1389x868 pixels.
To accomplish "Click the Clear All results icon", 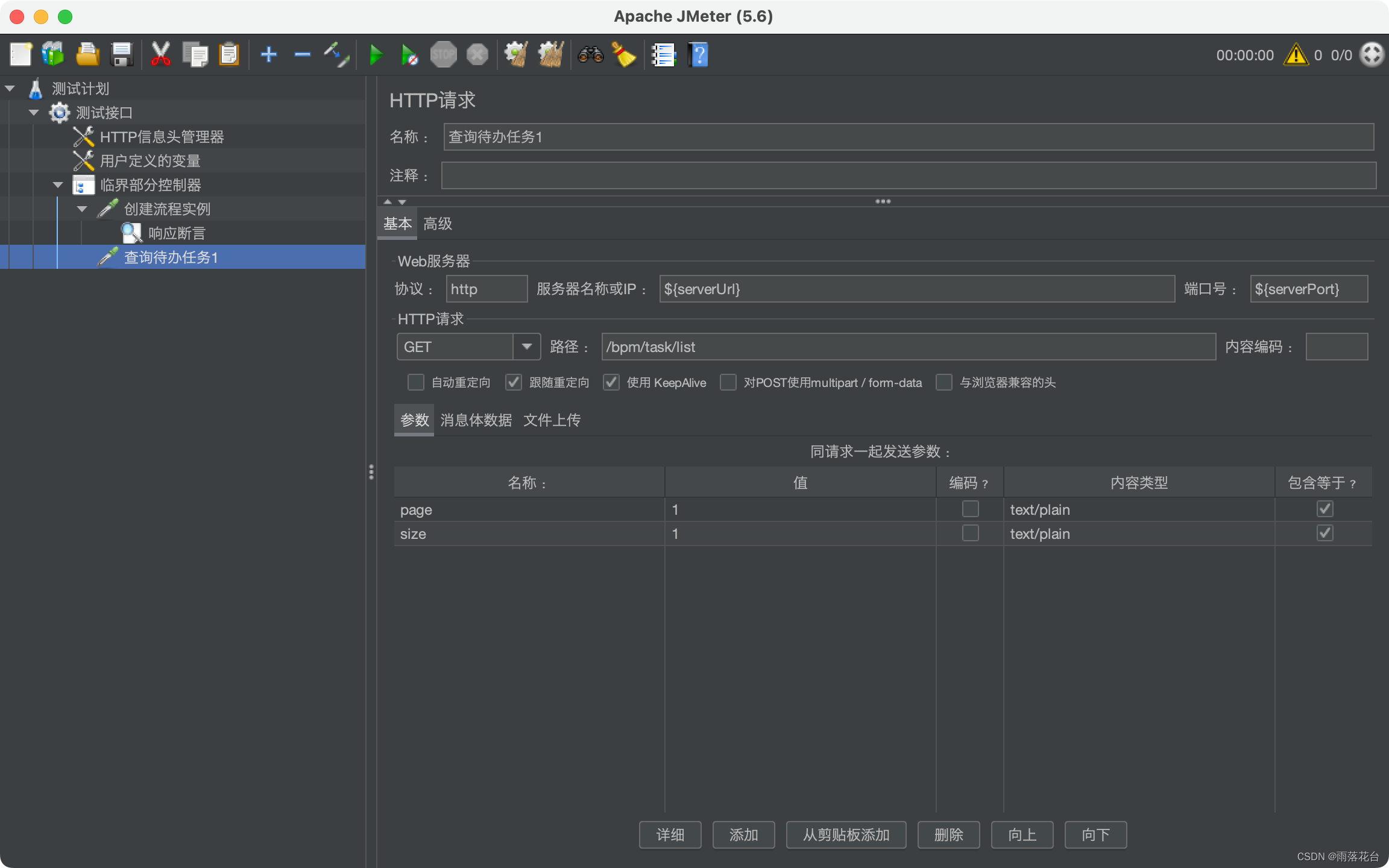I will tap(550, 55).
